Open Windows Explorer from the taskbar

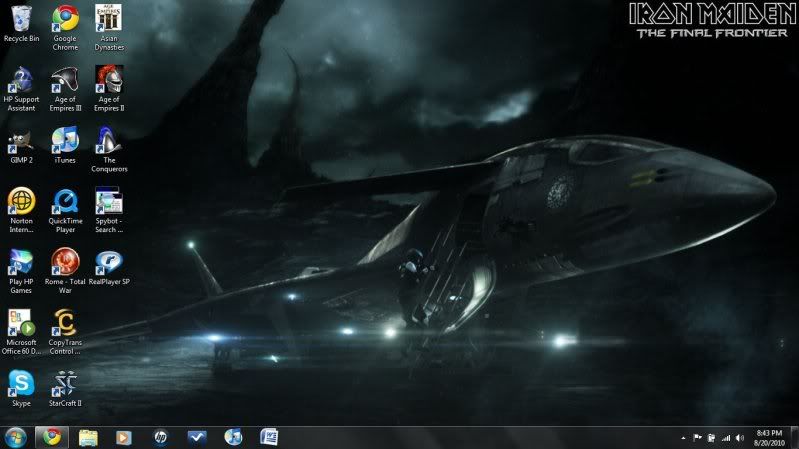88,437
